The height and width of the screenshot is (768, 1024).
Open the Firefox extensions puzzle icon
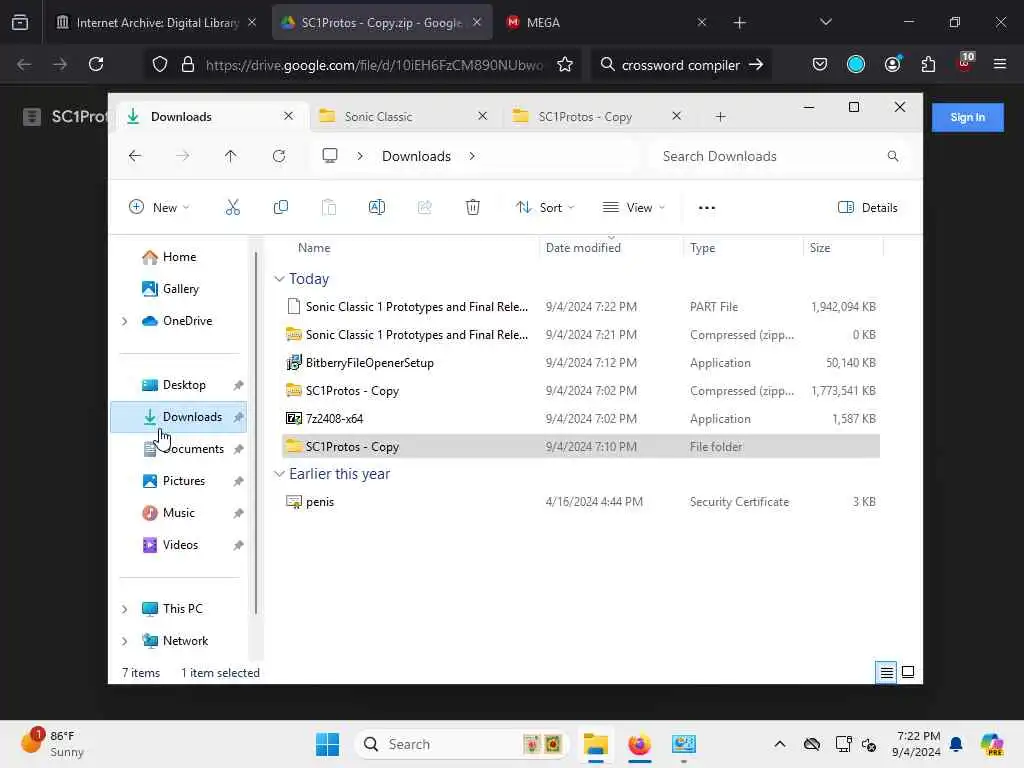(x=928, y=65)
